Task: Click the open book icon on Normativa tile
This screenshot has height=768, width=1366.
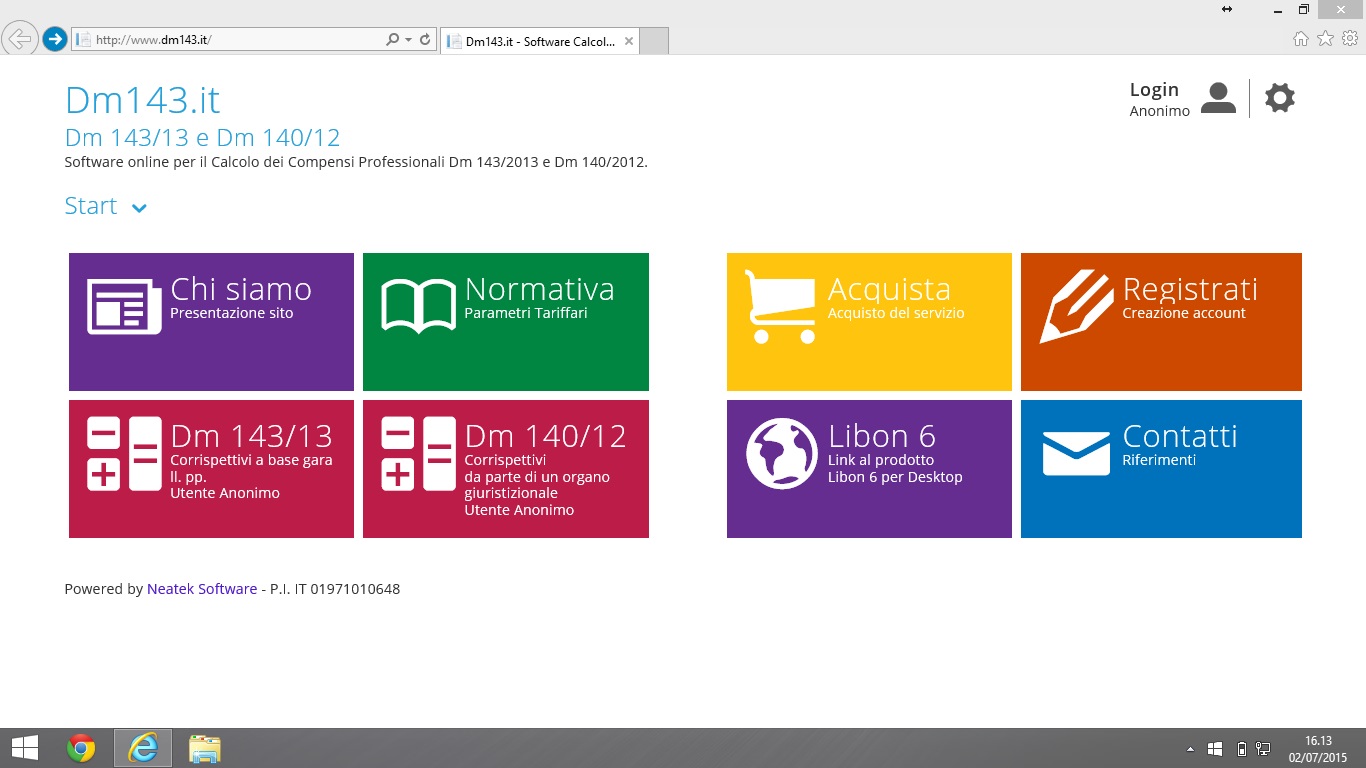Action: coord(419,306)
